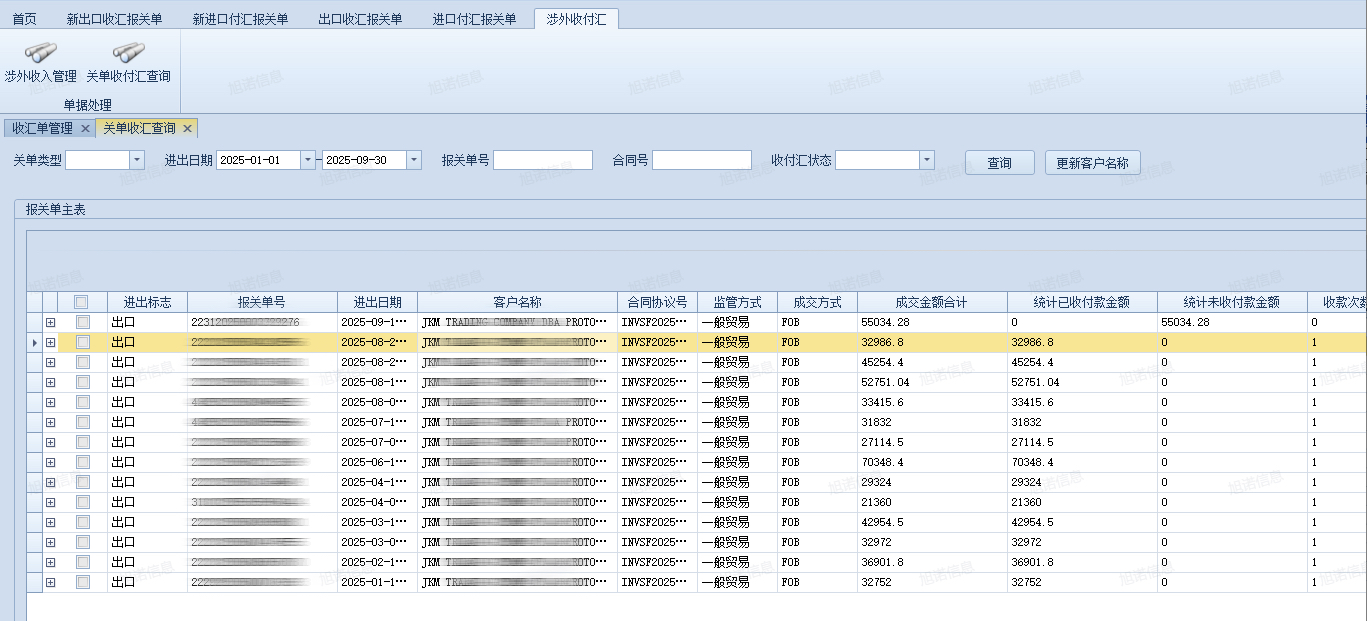Viewport: 1367px width, 621px height.
Task: Open 涉外收入管理 ribbon icon
Action: pyautogui.click(x=40, y=62)
